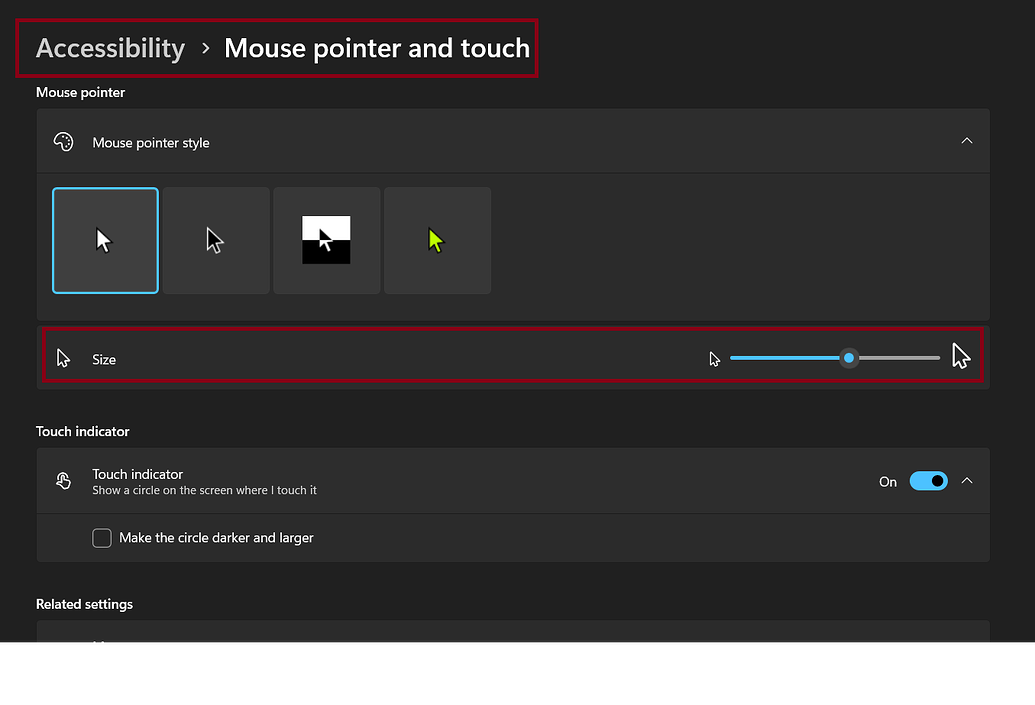Collapse the Mouse pointer style section
1035x705 pixels.
[x=967, y=141]
